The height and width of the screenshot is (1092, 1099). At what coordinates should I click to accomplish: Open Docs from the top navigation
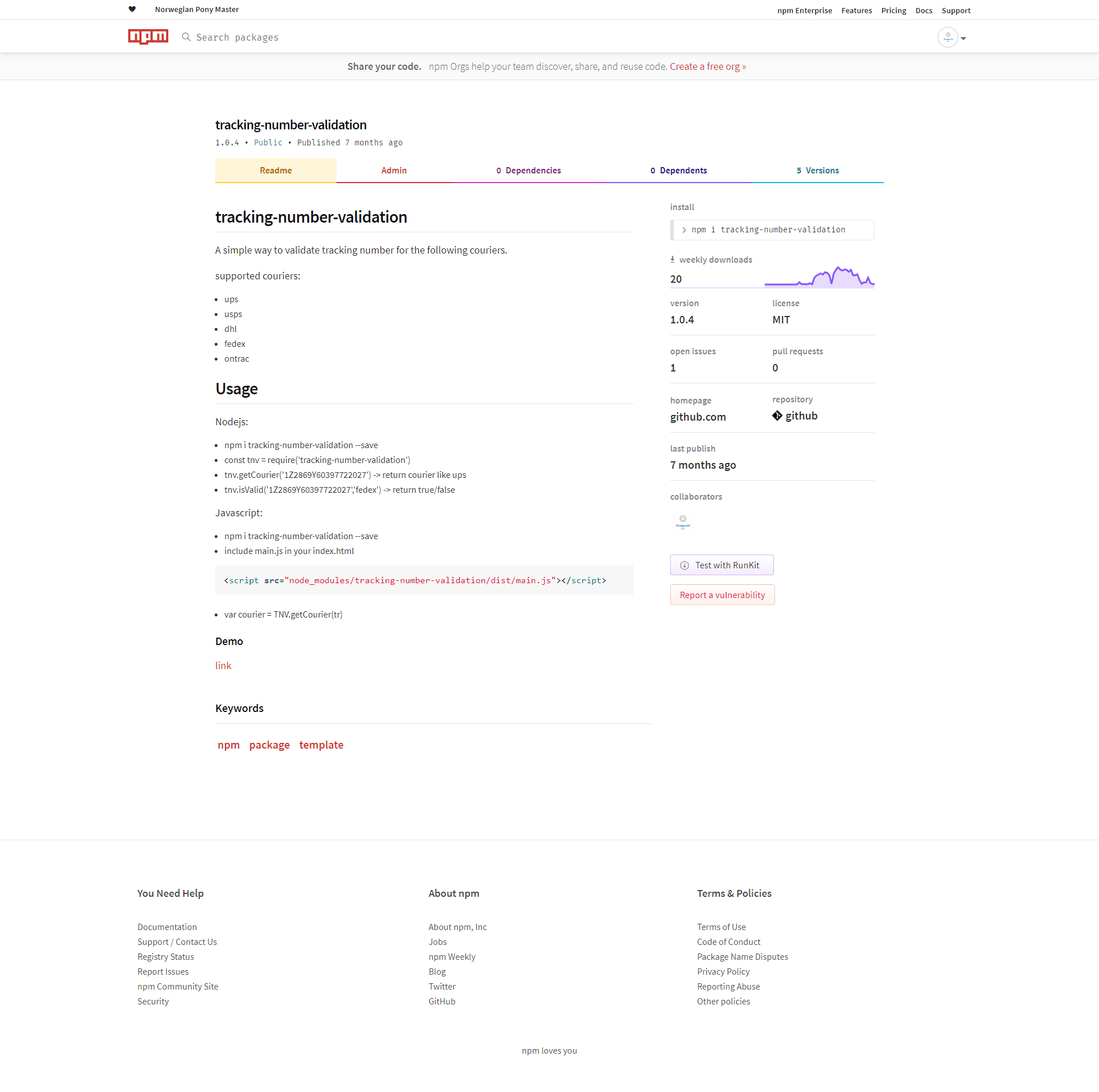click(923, 10)
